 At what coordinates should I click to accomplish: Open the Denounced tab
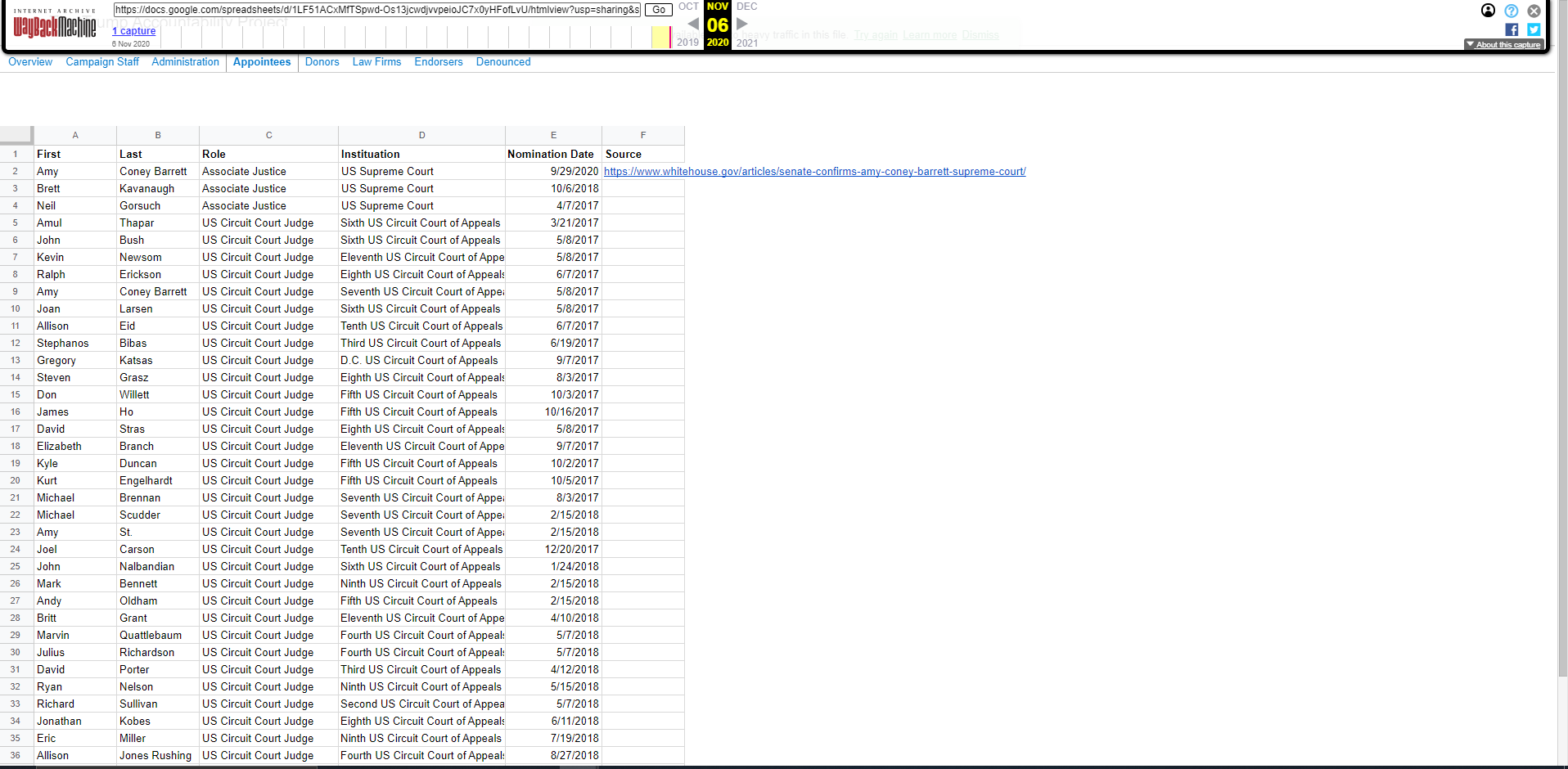(x=503, y=62)
